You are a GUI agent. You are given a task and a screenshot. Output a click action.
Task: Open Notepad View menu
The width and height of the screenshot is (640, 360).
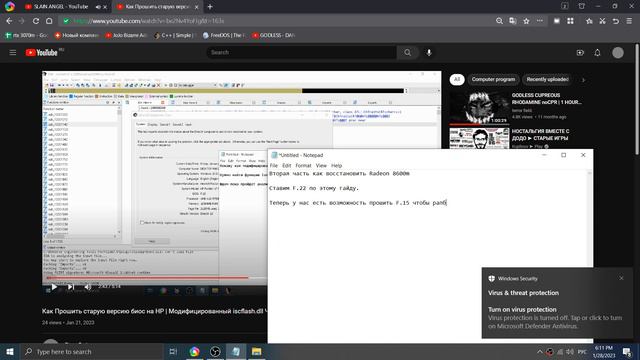click(x=321, y=166)
